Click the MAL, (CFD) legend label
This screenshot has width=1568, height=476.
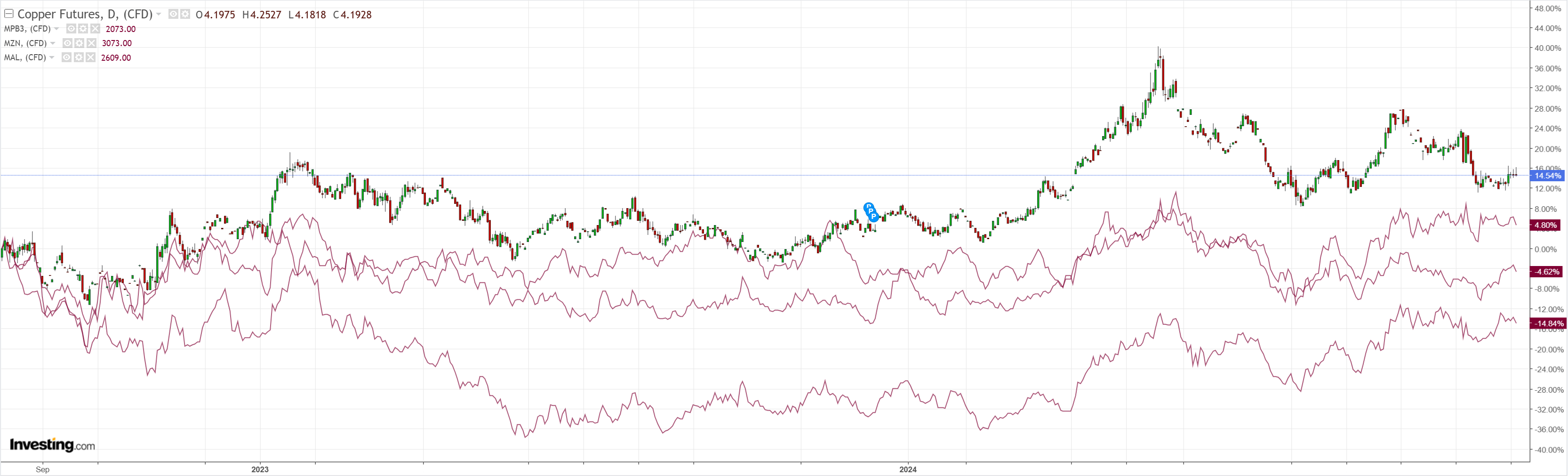click(x=25, y=58)
